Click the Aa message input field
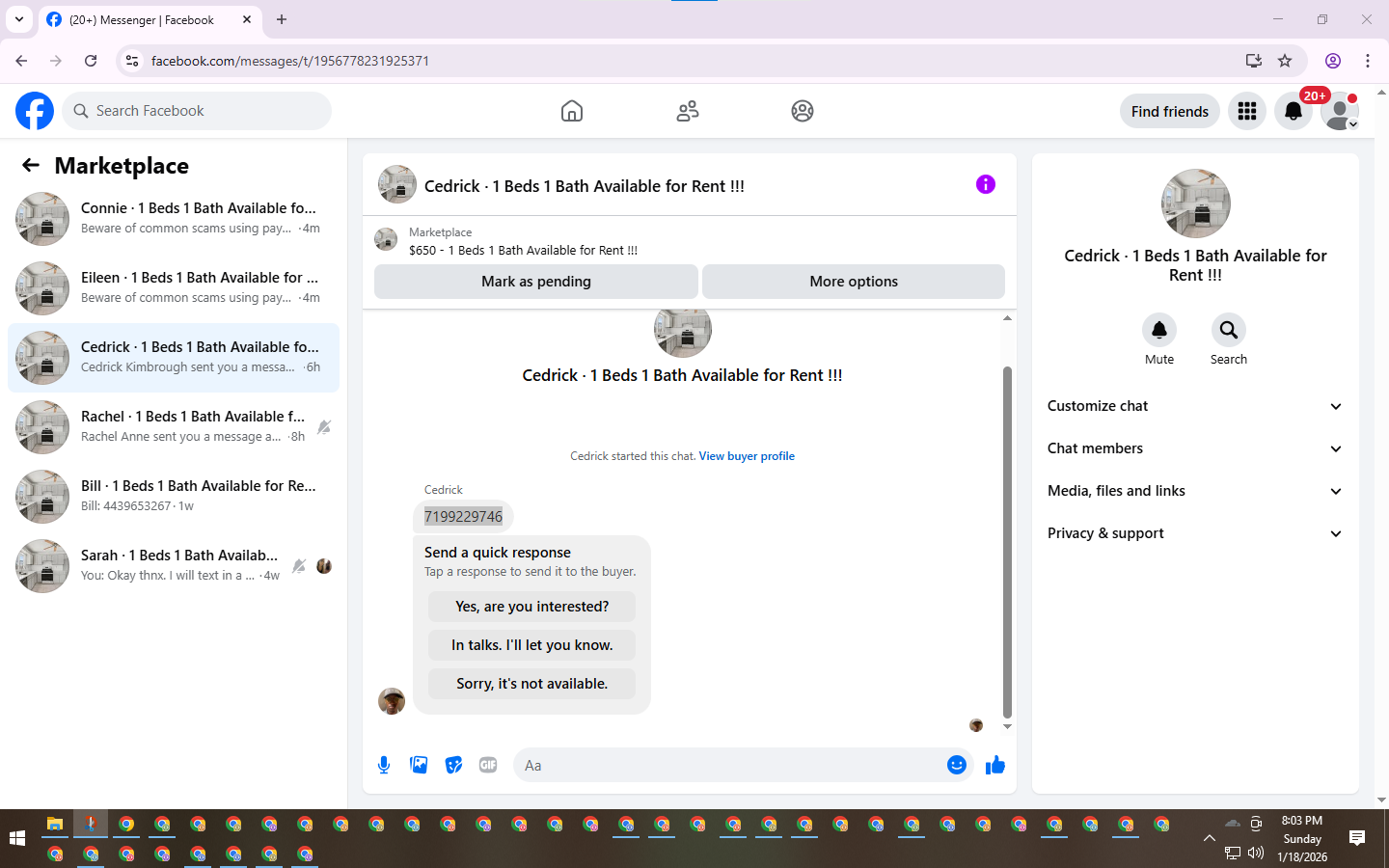 coord(743,765)
